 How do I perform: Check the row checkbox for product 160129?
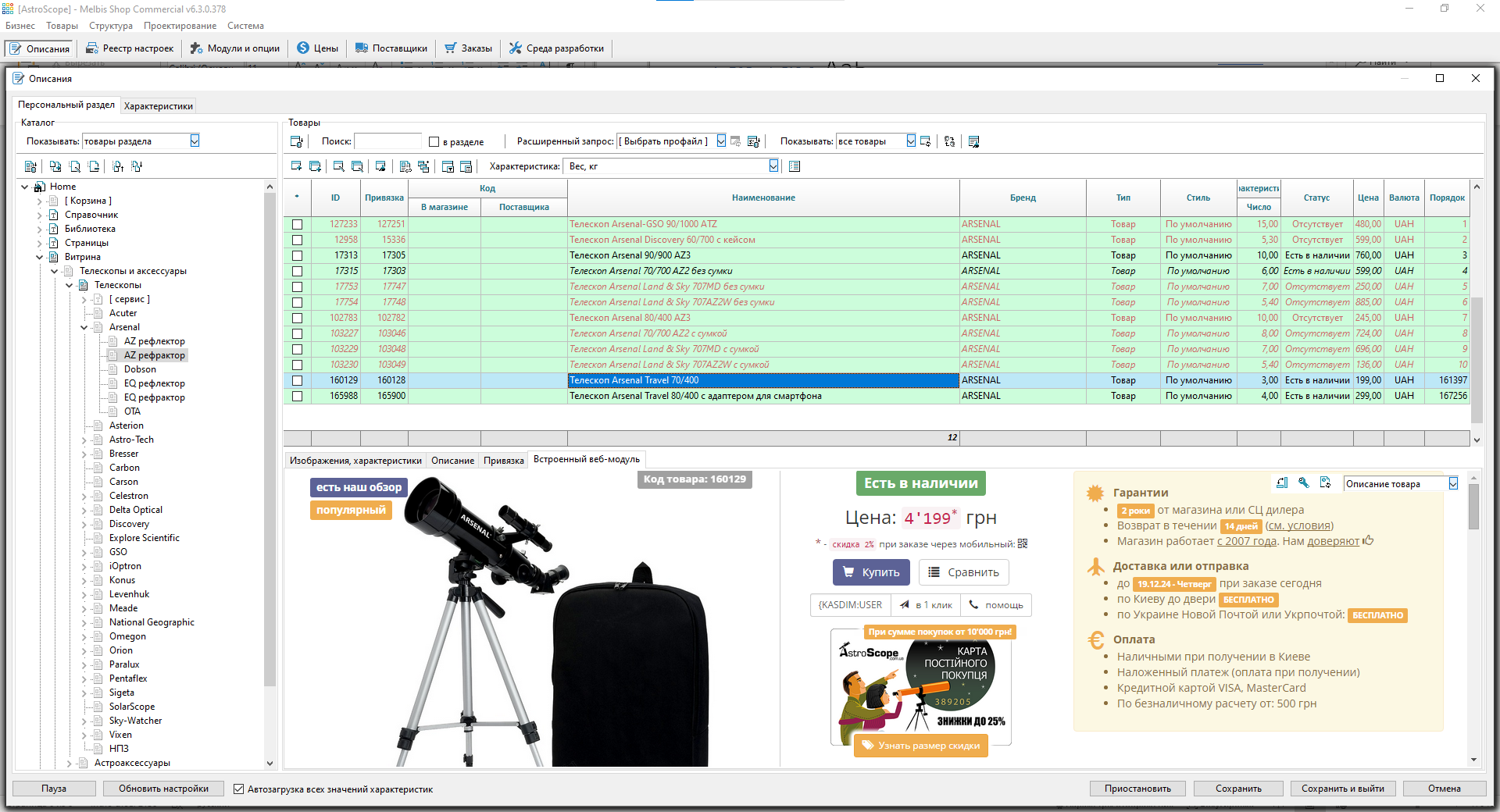click(297, 380)
